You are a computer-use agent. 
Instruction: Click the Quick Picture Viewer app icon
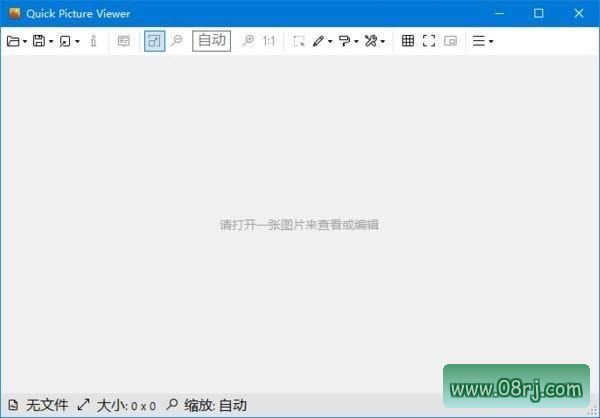tap(15, 13)
